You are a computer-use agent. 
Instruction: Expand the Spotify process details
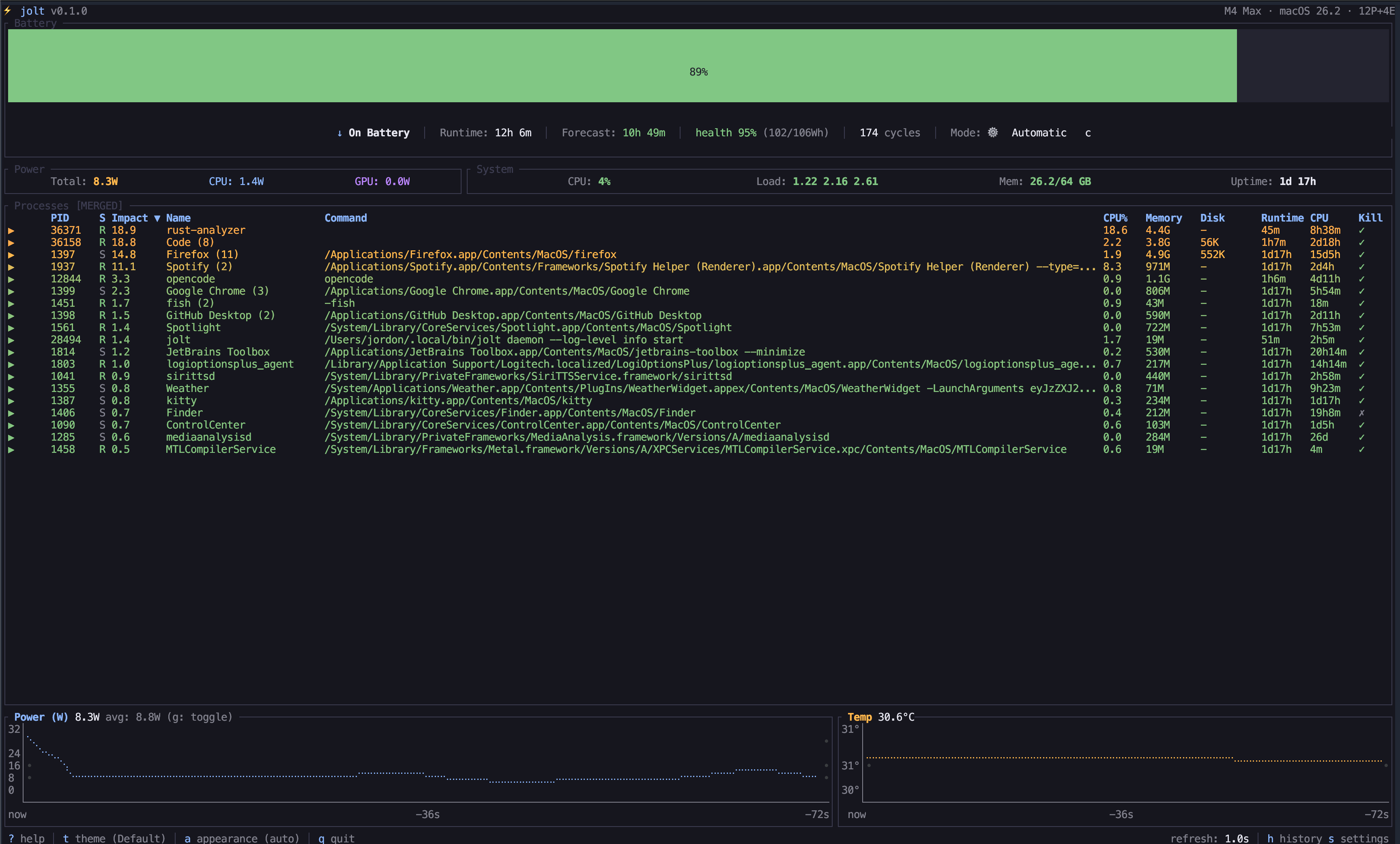click(12, 267)
